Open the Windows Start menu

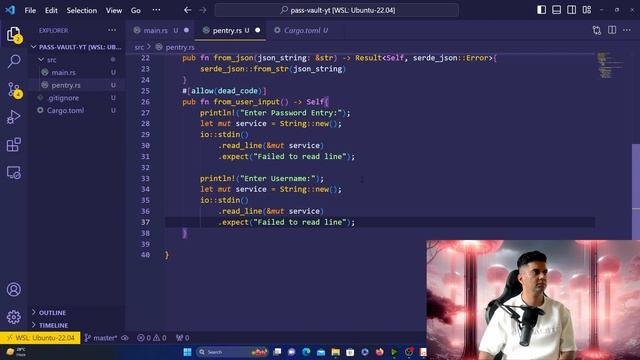click(187, 352)
